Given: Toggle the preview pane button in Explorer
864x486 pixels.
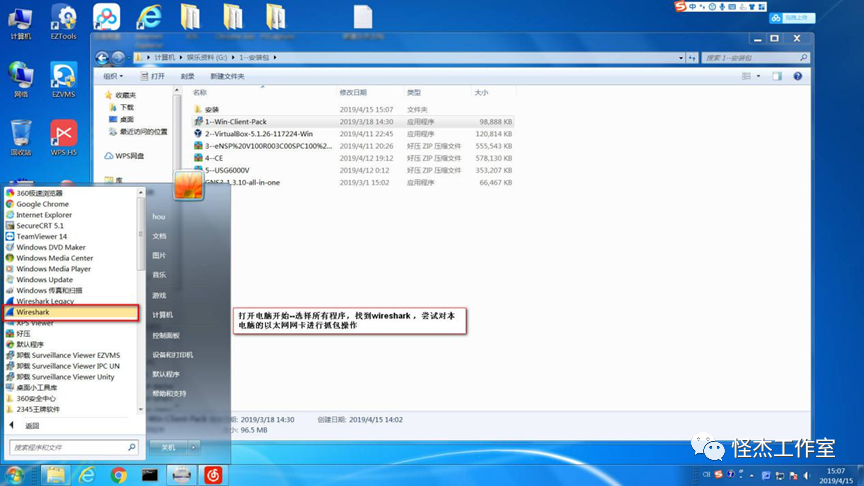Looking at the screenshot, I should pyautogui.click(x=775, y=76).
